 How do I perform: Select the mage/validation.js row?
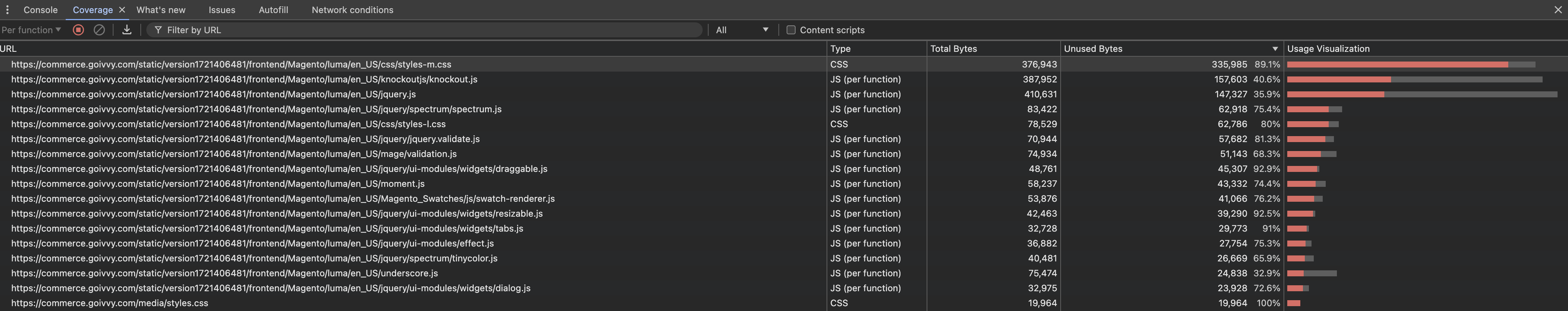[x=784, y=154]
